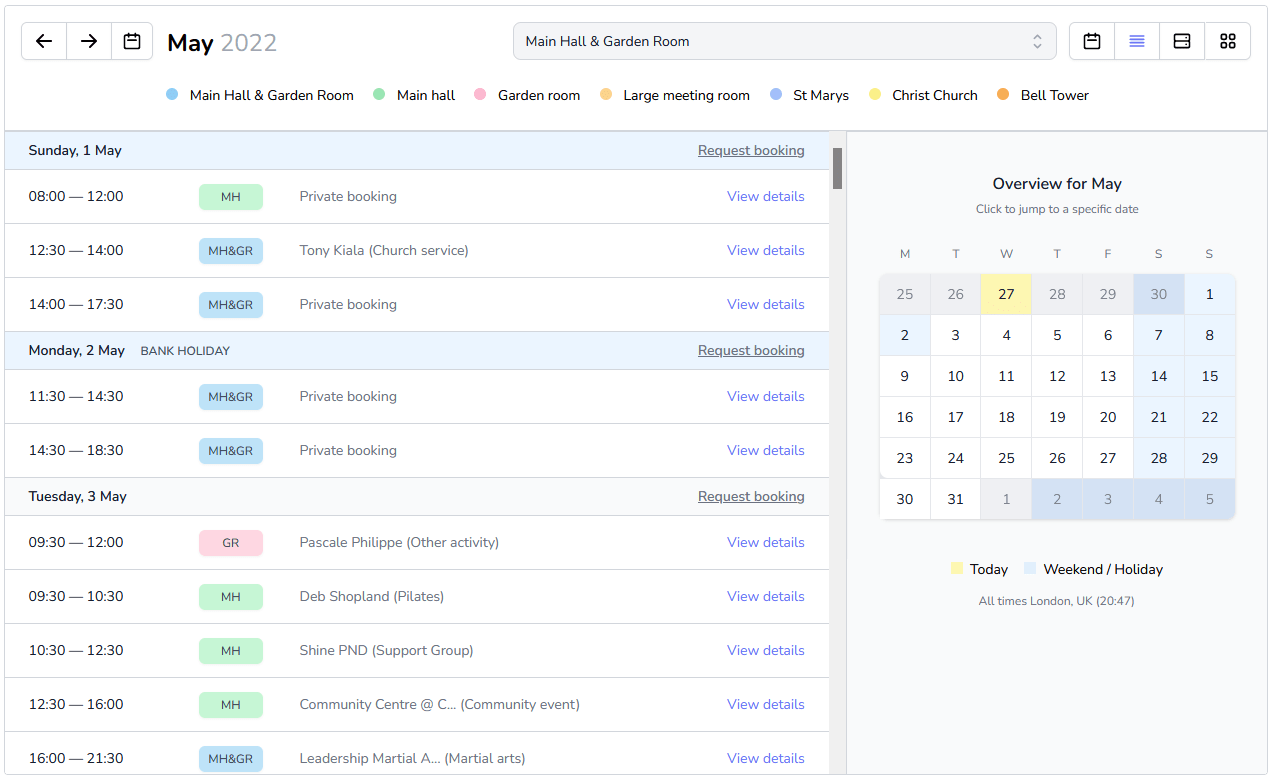The width and height of the screenshot is (1272, 778).
Task: Advance to next month with forward arrow
Action: pyautogui.click(x=88, y=41)
